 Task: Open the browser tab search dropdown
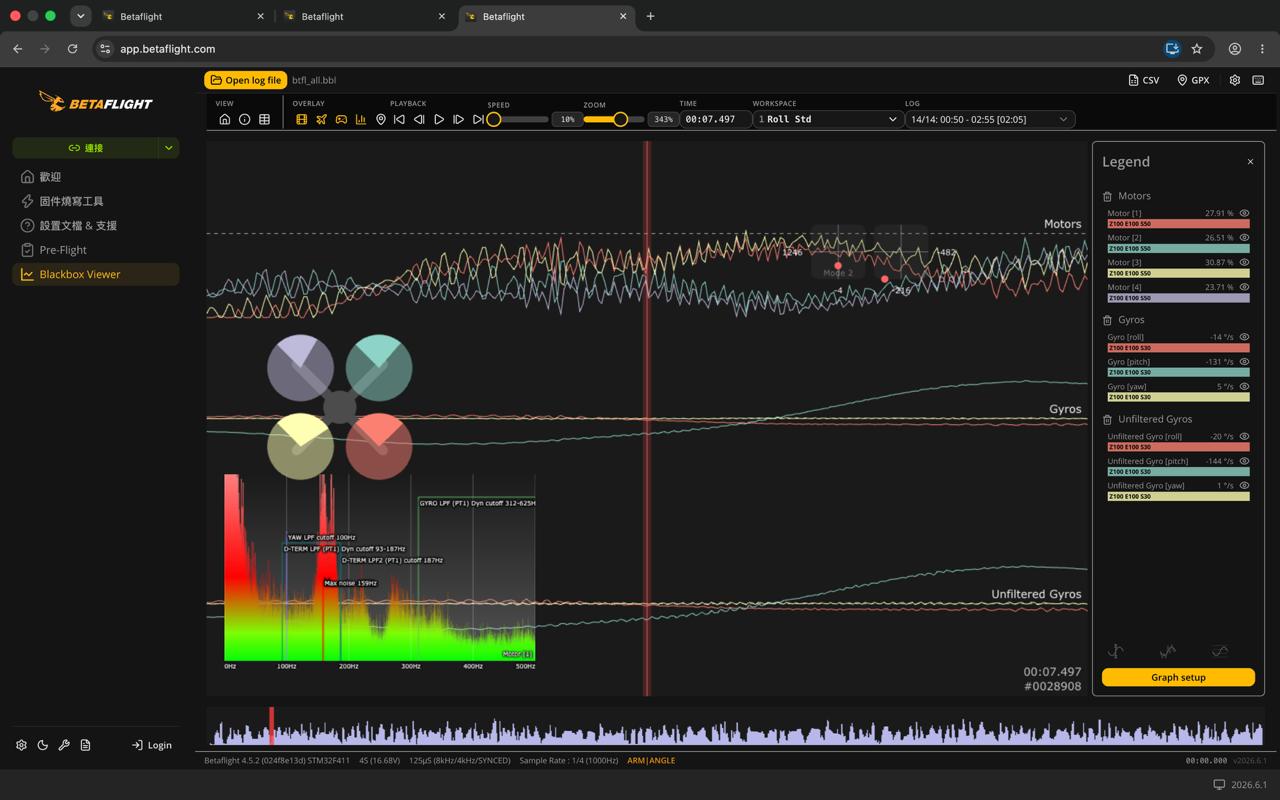pyautogui.click(x=81, y=16)
